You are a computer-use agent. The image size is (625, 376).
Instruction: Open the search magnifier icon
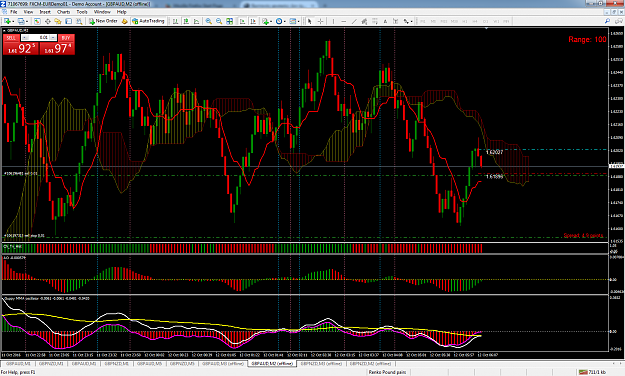[607, 21]
